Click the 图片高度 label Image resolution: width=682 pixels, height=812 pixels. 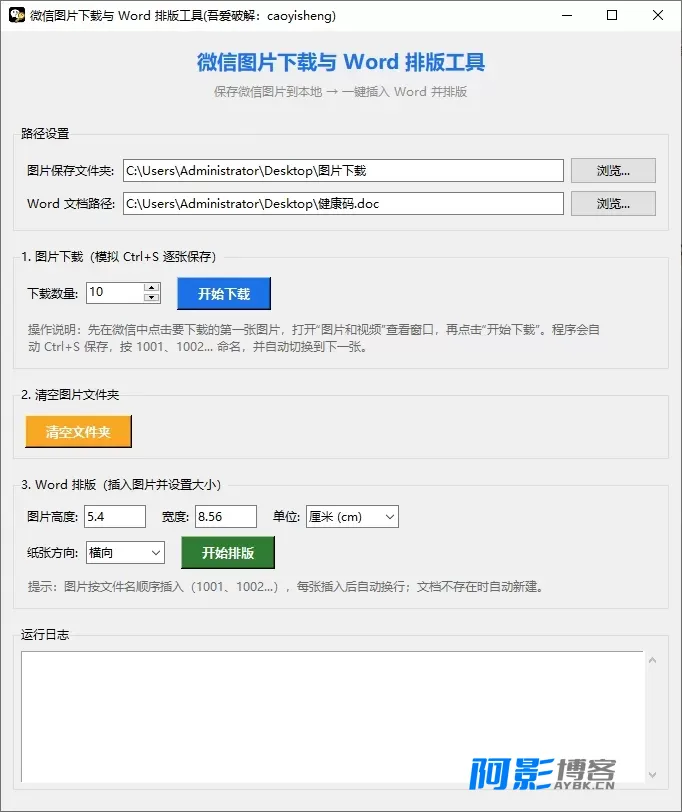pos(52,517)
